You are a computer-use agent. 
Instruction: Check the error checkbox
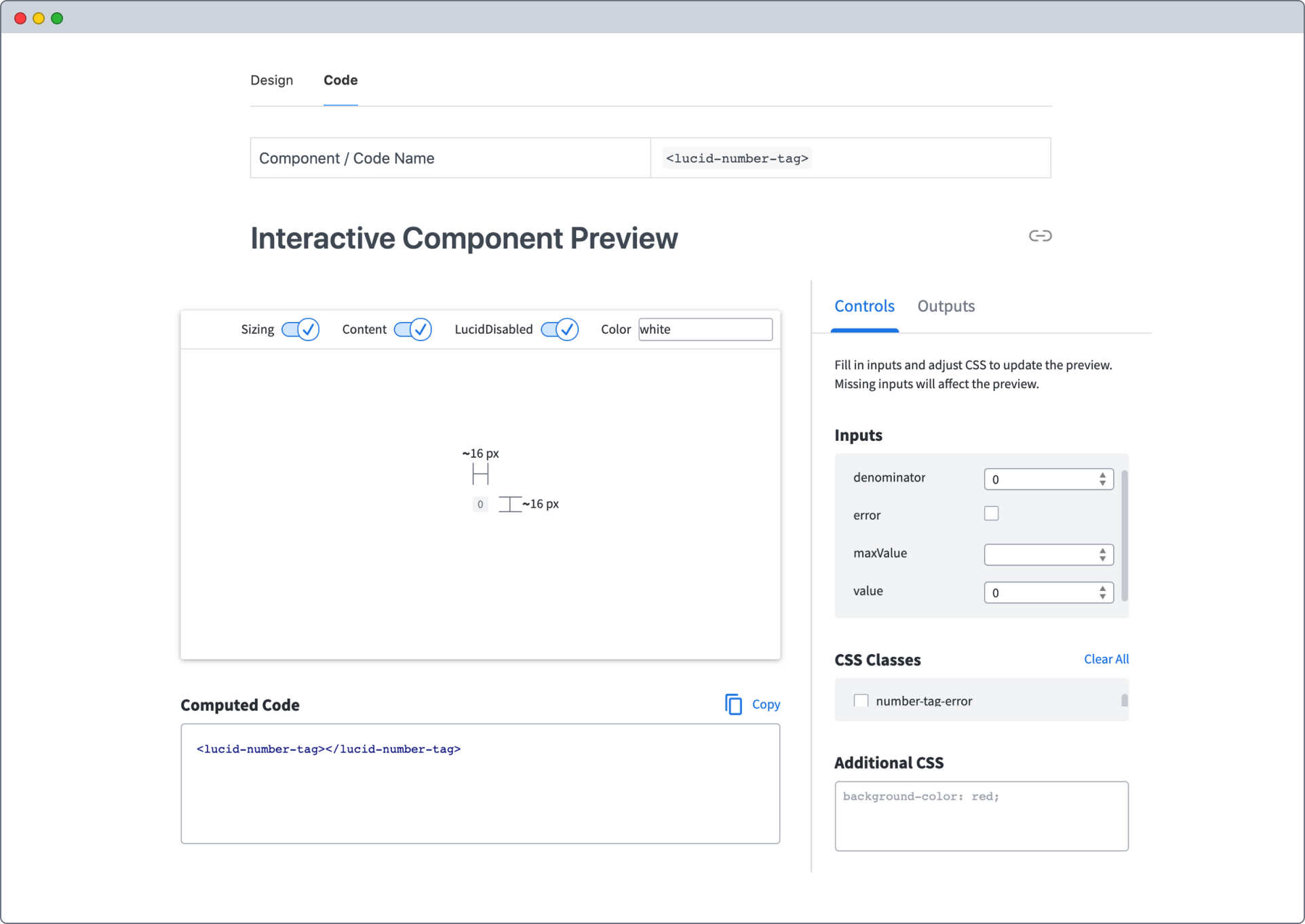pyautogui.click(x=991, y=514)
